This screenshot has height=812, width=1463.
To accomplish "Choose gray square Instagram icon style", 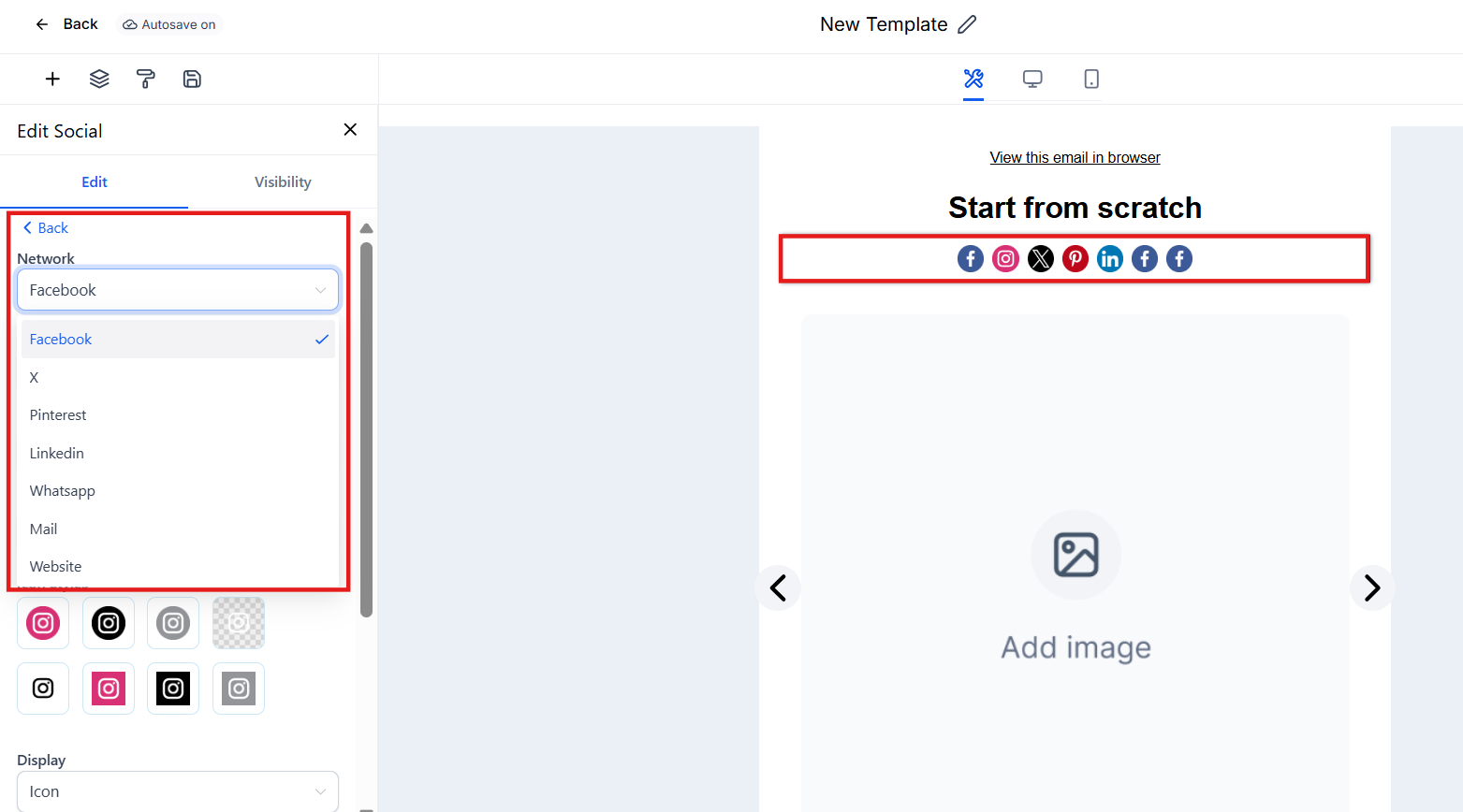I will 239,689.
